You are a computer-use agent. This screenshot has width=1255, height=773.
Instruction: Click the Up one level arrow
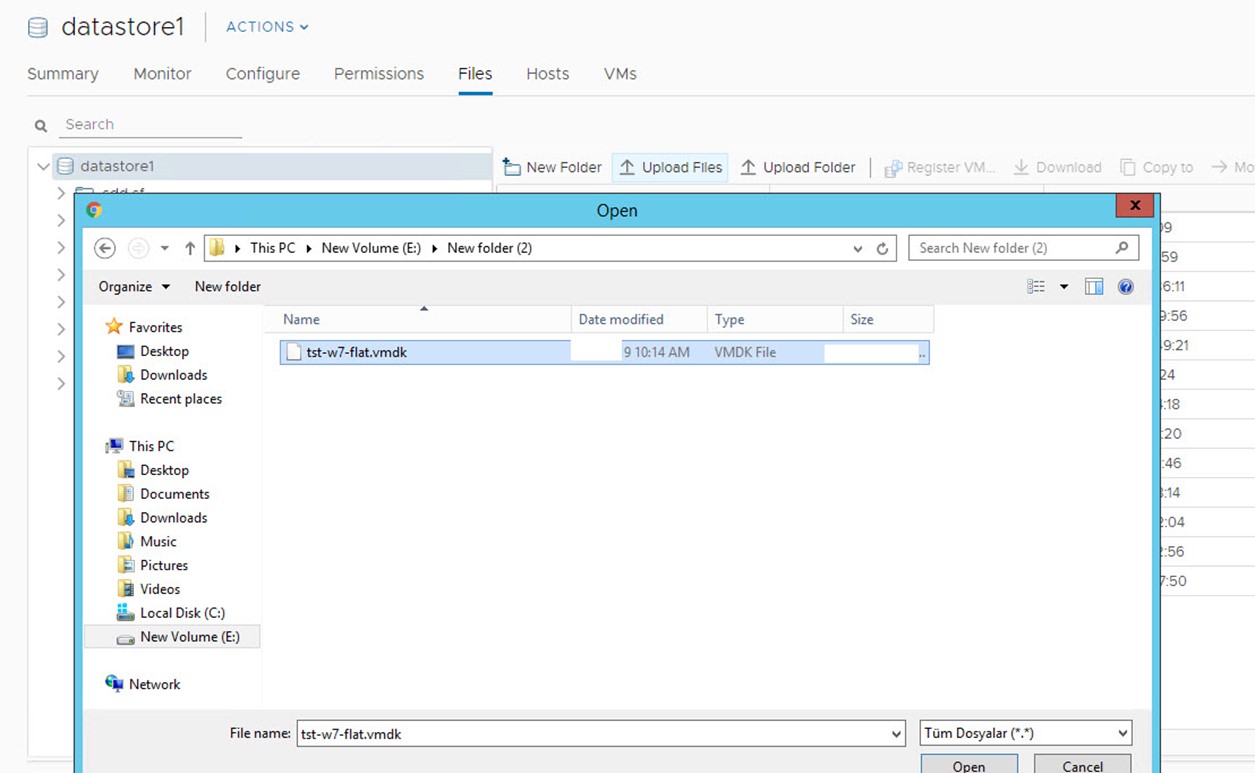coord(190,248)
